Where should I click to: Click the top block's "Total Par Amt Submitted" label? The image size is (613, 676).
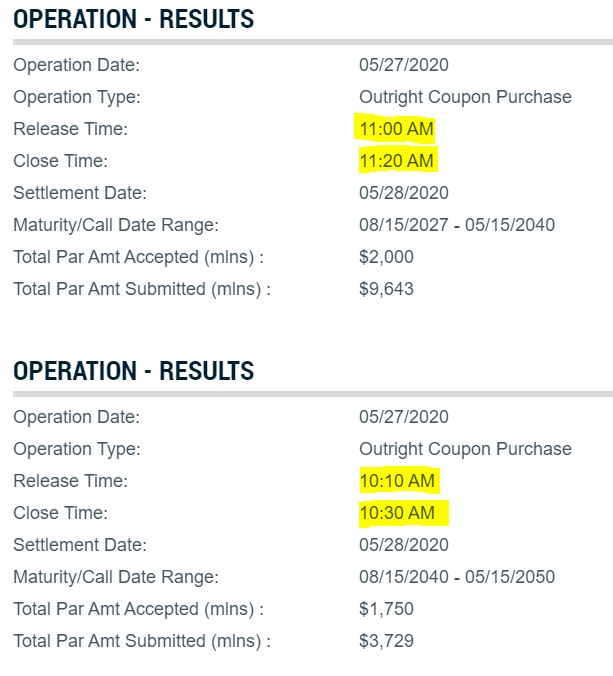click(x=141, y=289)
